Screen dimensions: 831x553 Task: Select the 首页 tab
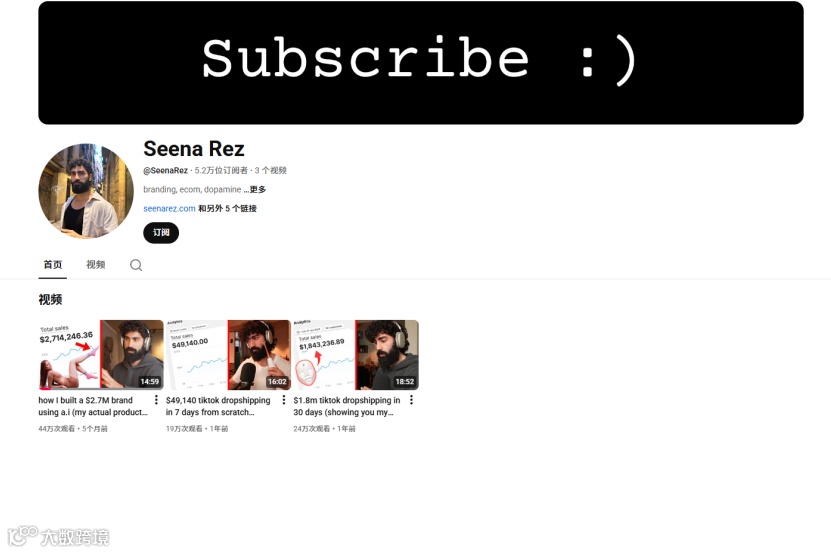52,265
